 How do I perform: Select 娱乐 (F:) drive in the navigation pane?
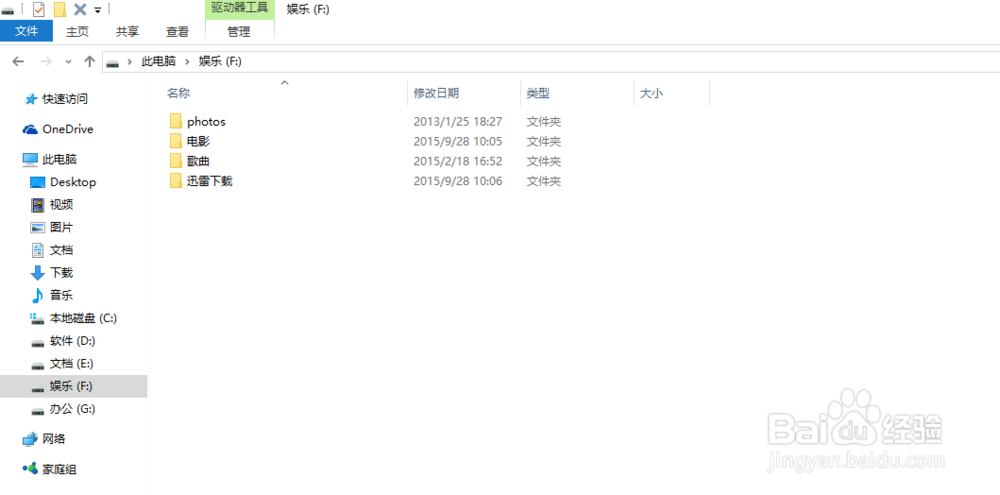73,387
